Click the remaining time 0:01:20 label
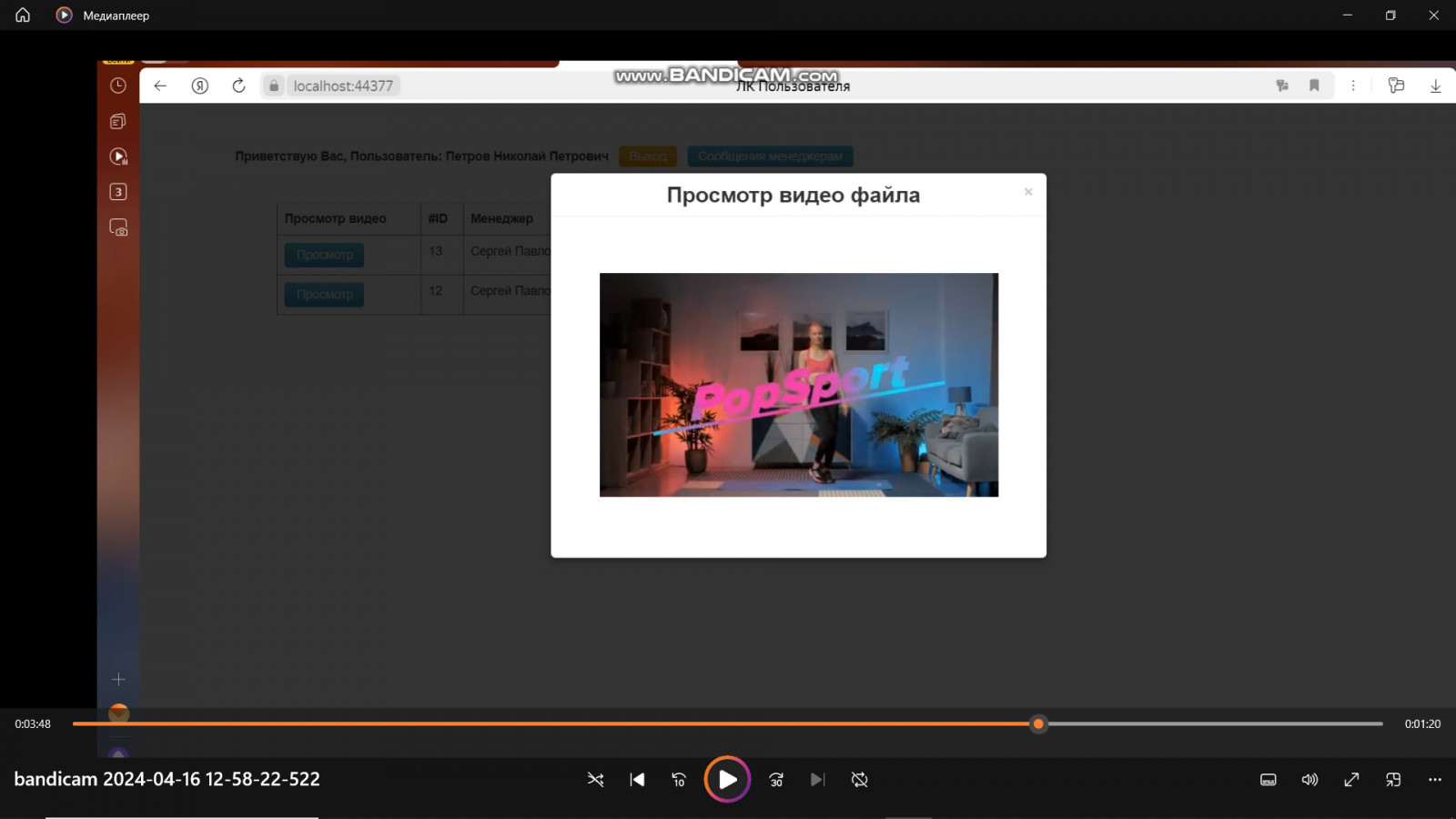The width and height of the screenshot is (1456, 819). 1422,724
